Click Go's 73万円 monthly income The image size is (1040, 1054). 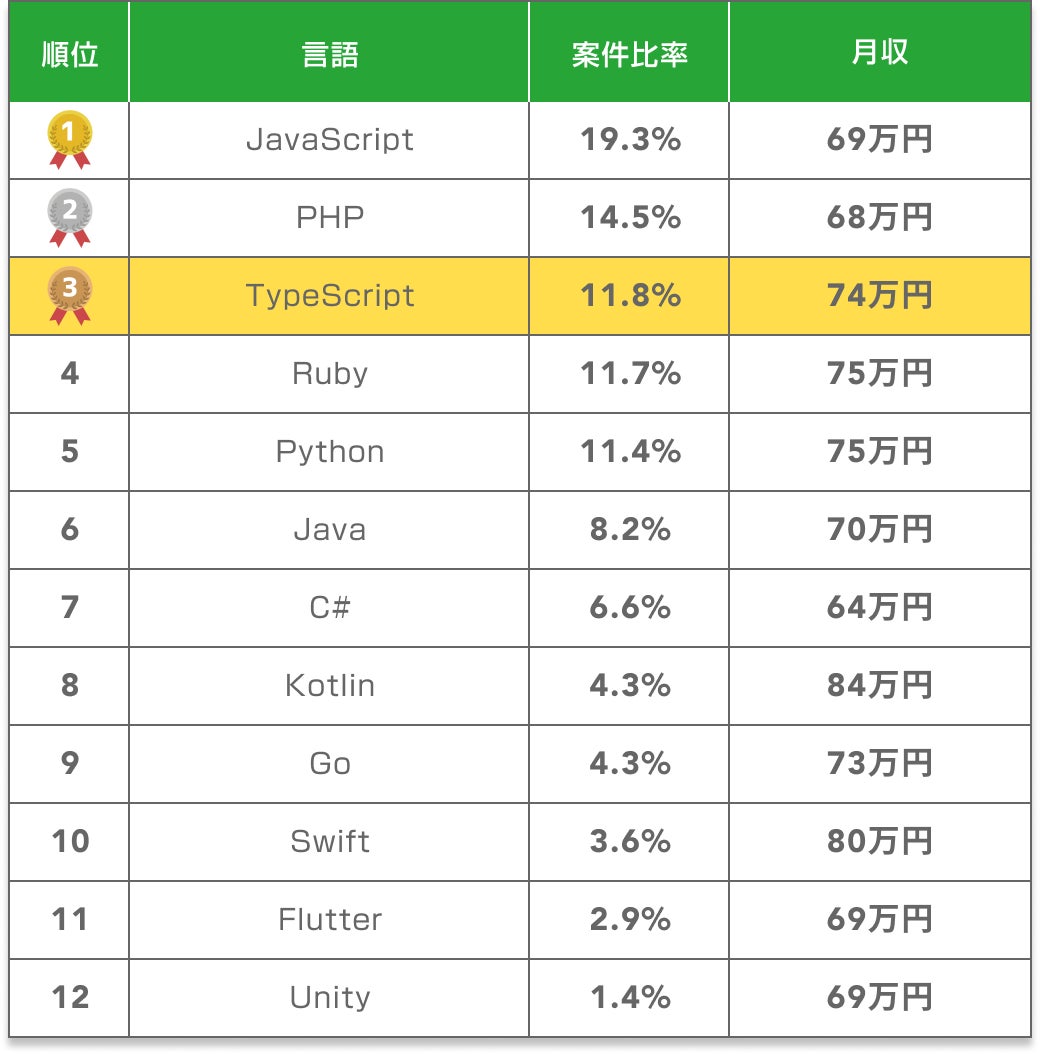pyautogui.click(x=879, y=764)
